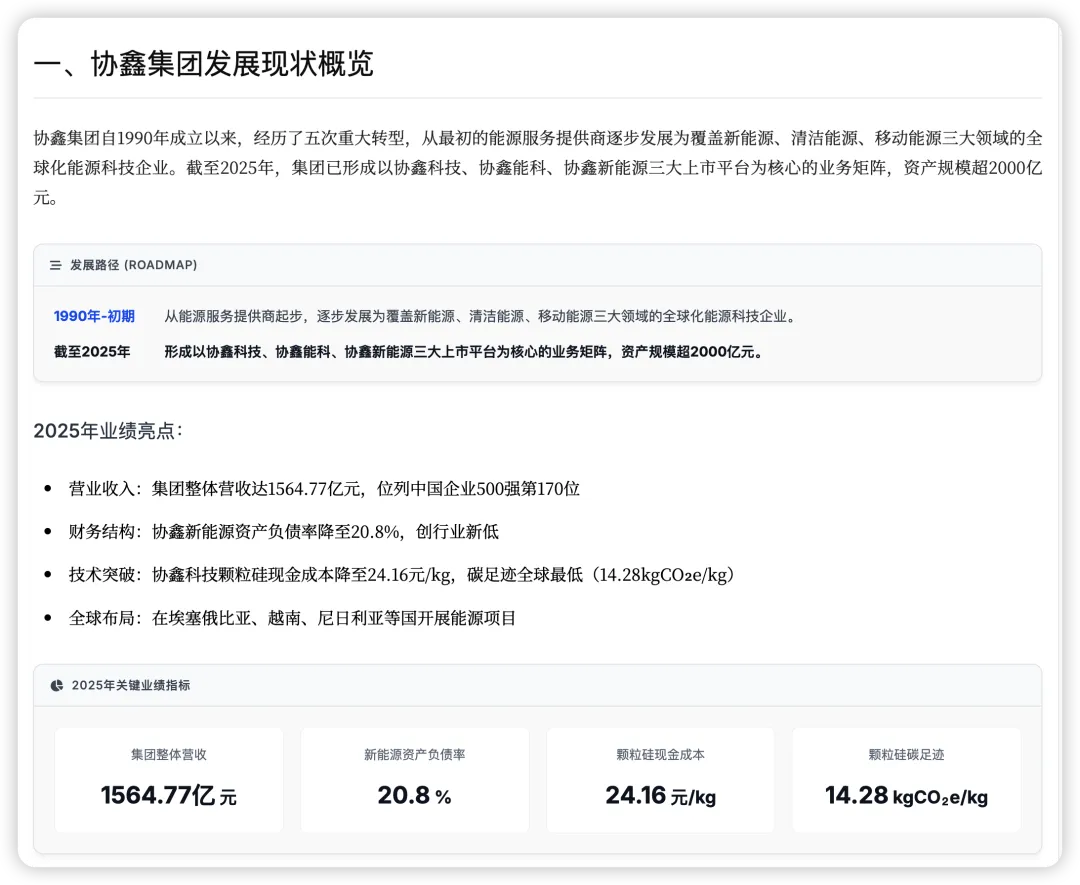Click the intro paragraph starting 协鑫集团自1990年
This screenshot has height=885, width=1080.
click(x=538, y=168)
